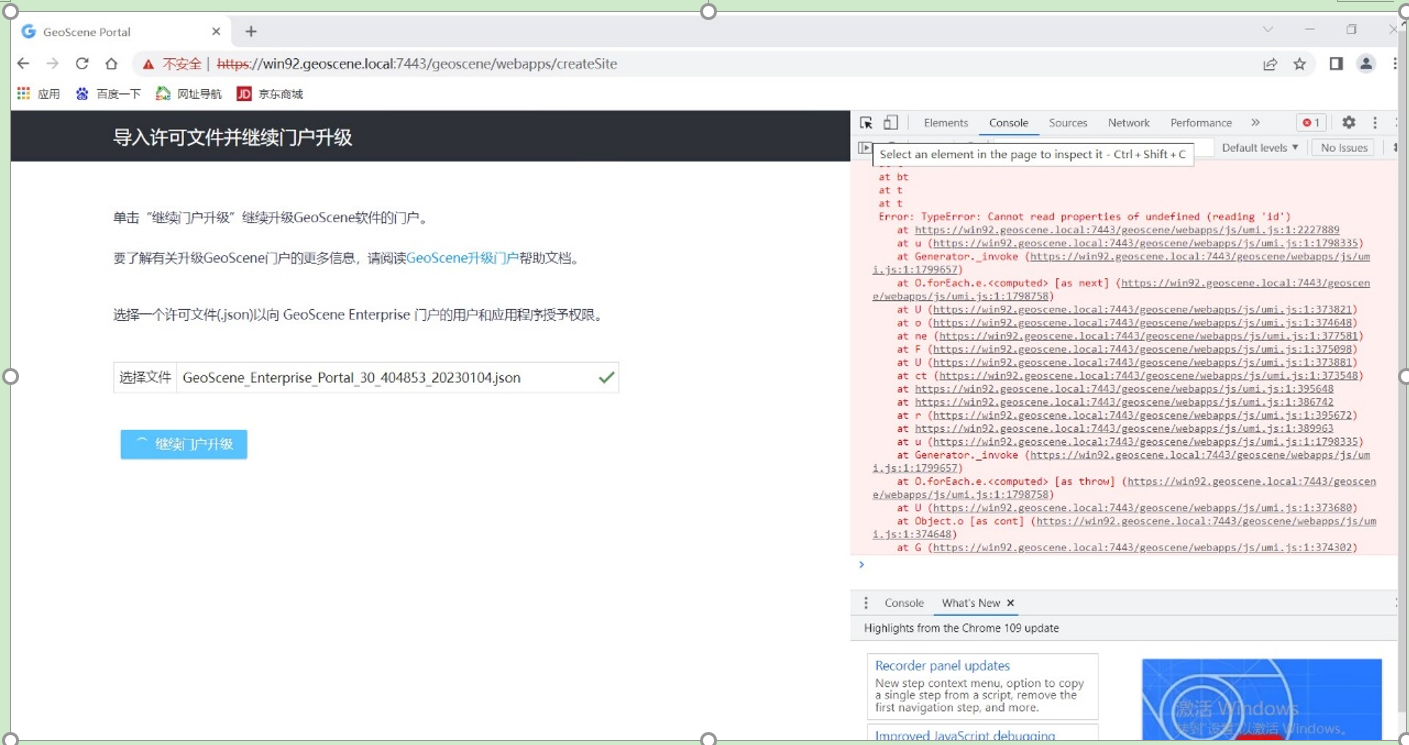Viewport: 1409px width, 745px height.
Task: Click the 'Error: TypeError: Cannot read properties' line
Action: [x=1085, y=217]
